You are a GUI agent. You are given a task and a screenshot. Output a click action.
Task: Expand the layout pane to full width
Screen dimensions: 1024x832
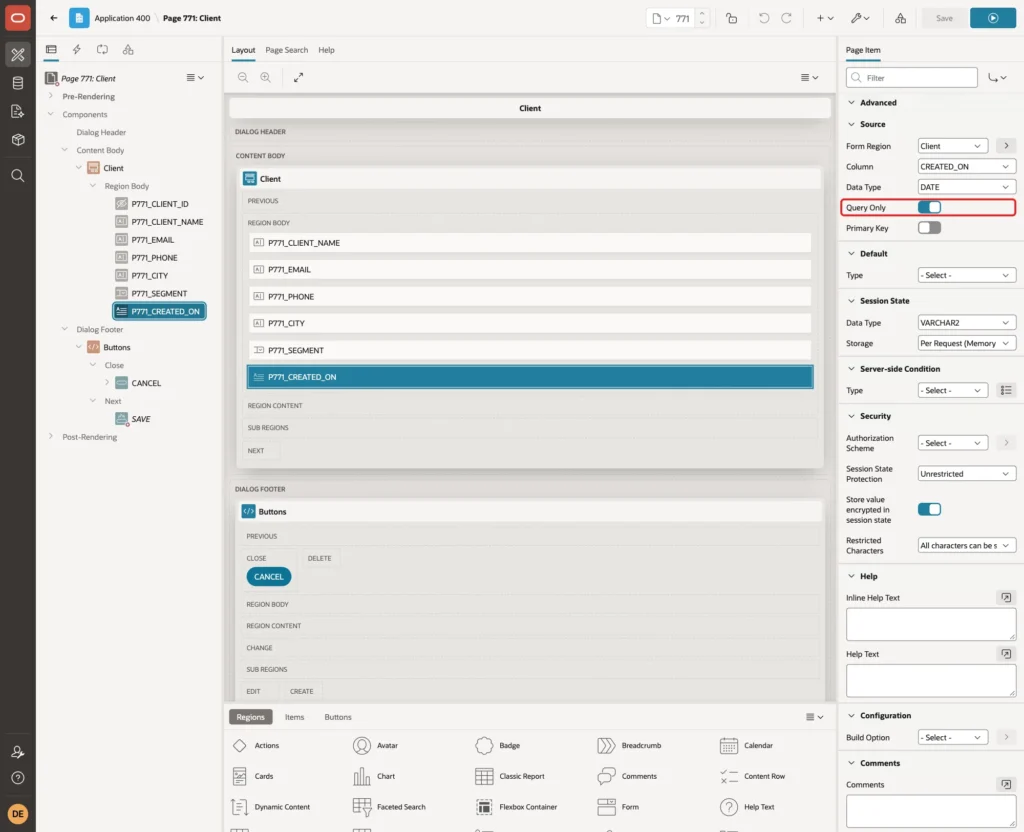(x=298, y=77)
